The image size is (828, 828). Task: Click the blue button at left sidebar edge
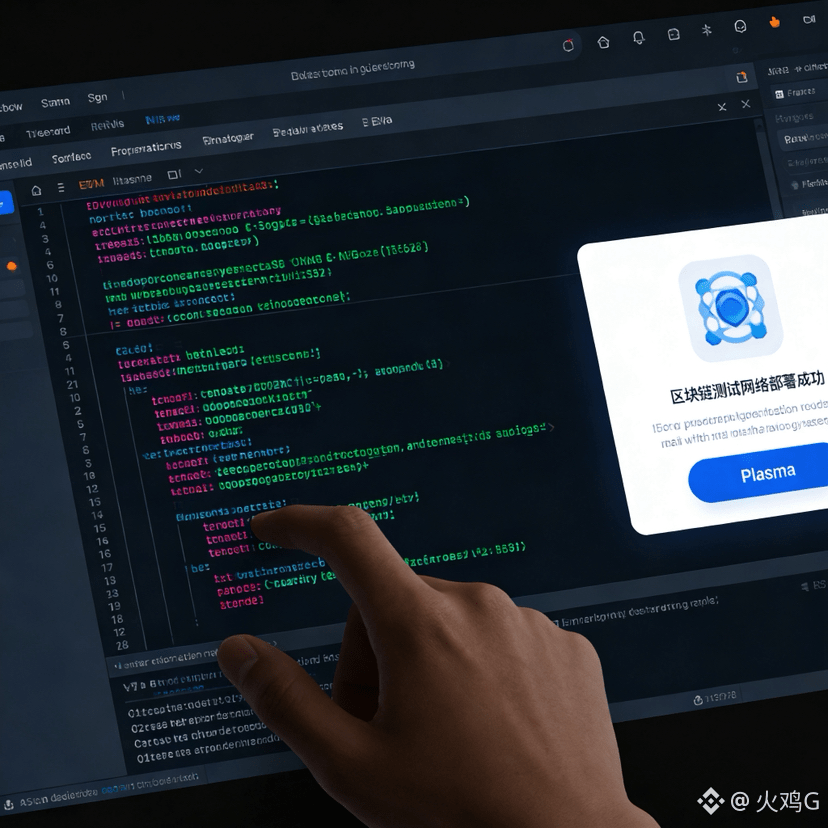tap(5, 203)
